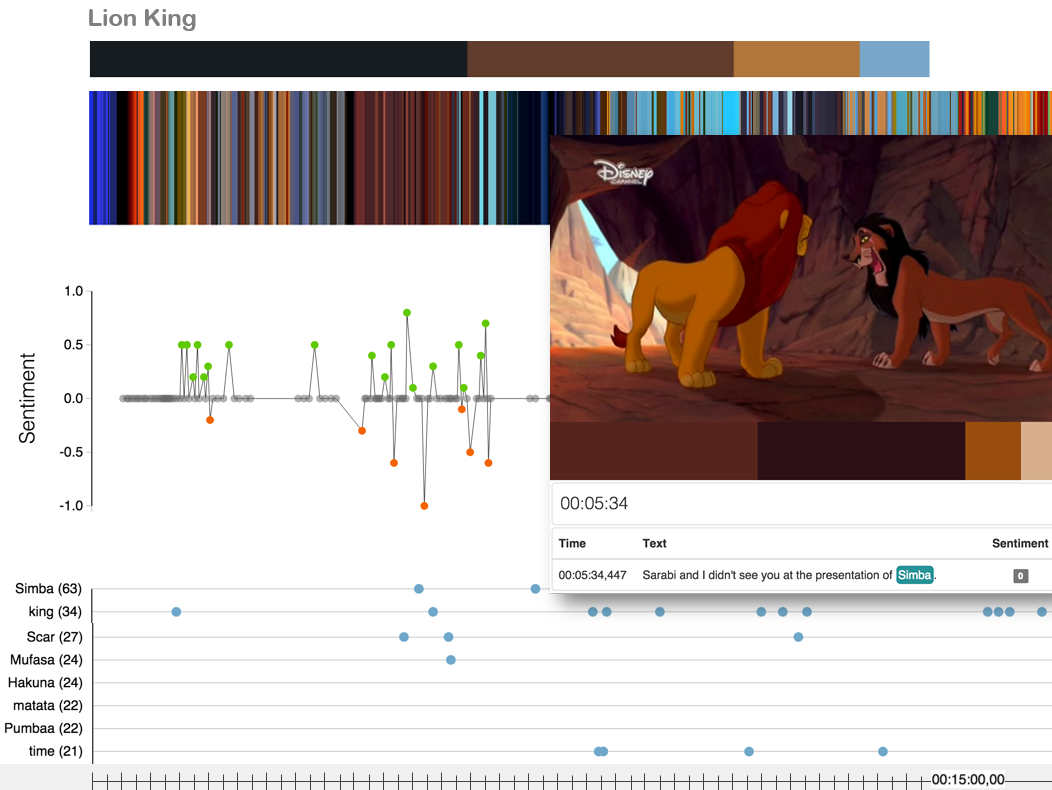Choose the beige swatch under the video frame
Viewport: 1052px width, 790px height.
(x=1037, y=451)
